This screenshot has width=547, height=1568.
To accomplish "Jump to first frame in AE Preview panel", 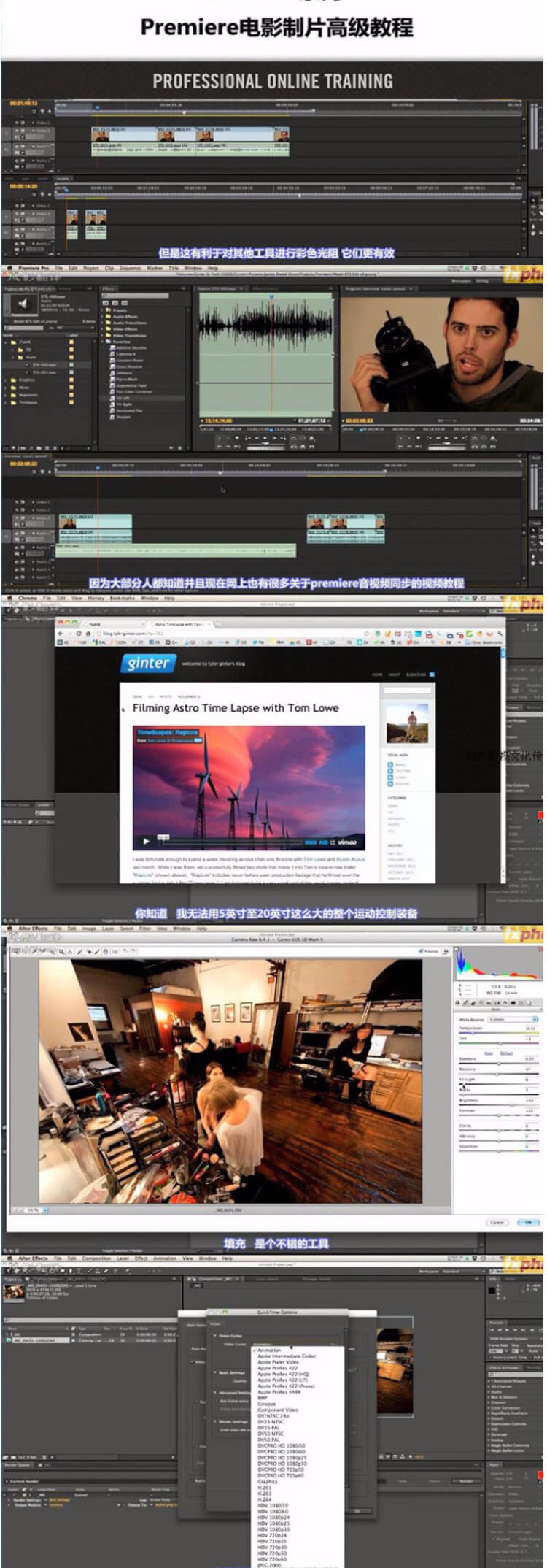I will click(x=492, y=1330).
